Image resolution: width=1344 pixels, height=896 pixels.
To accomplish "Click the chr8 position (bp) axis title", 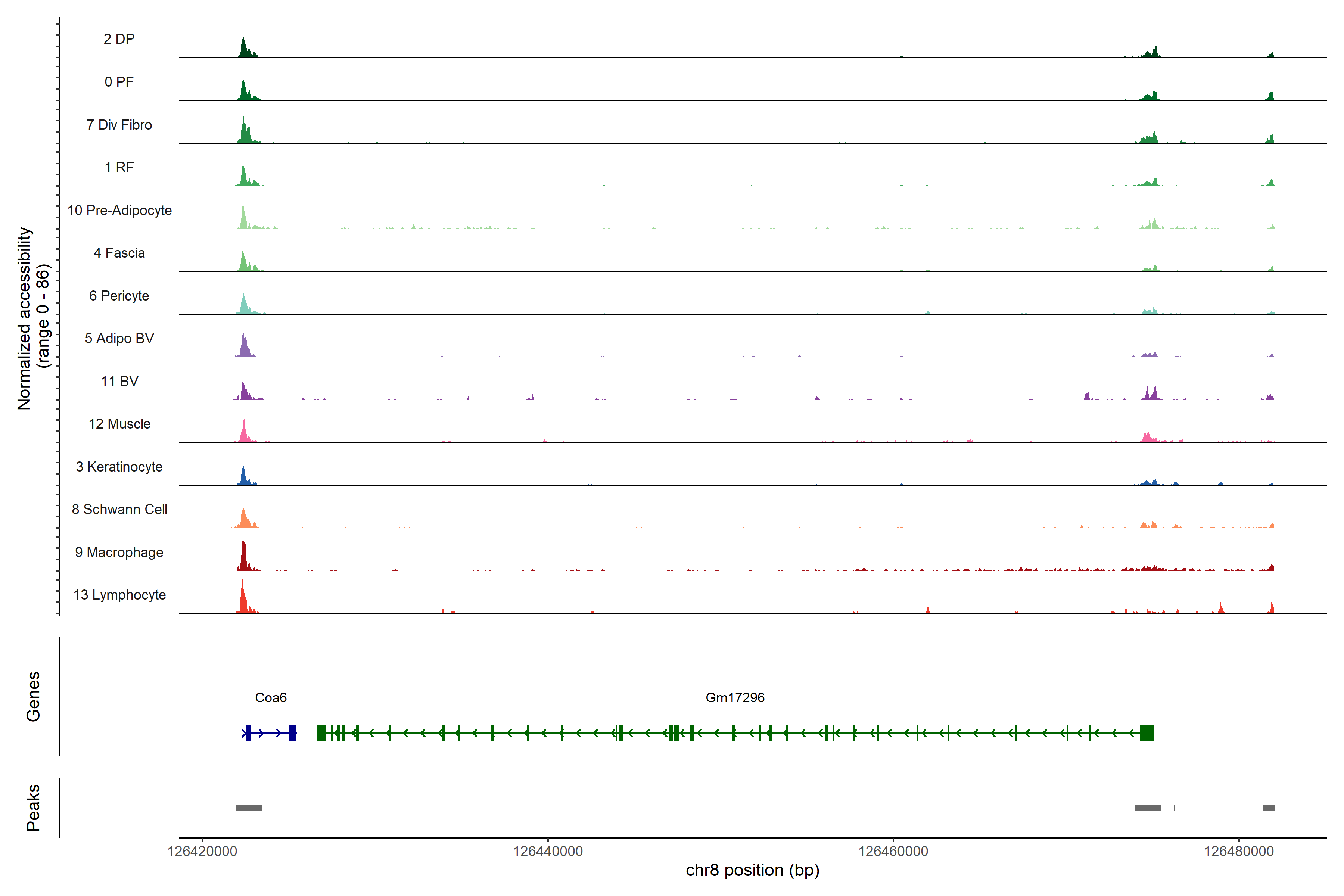I will 752,870.
